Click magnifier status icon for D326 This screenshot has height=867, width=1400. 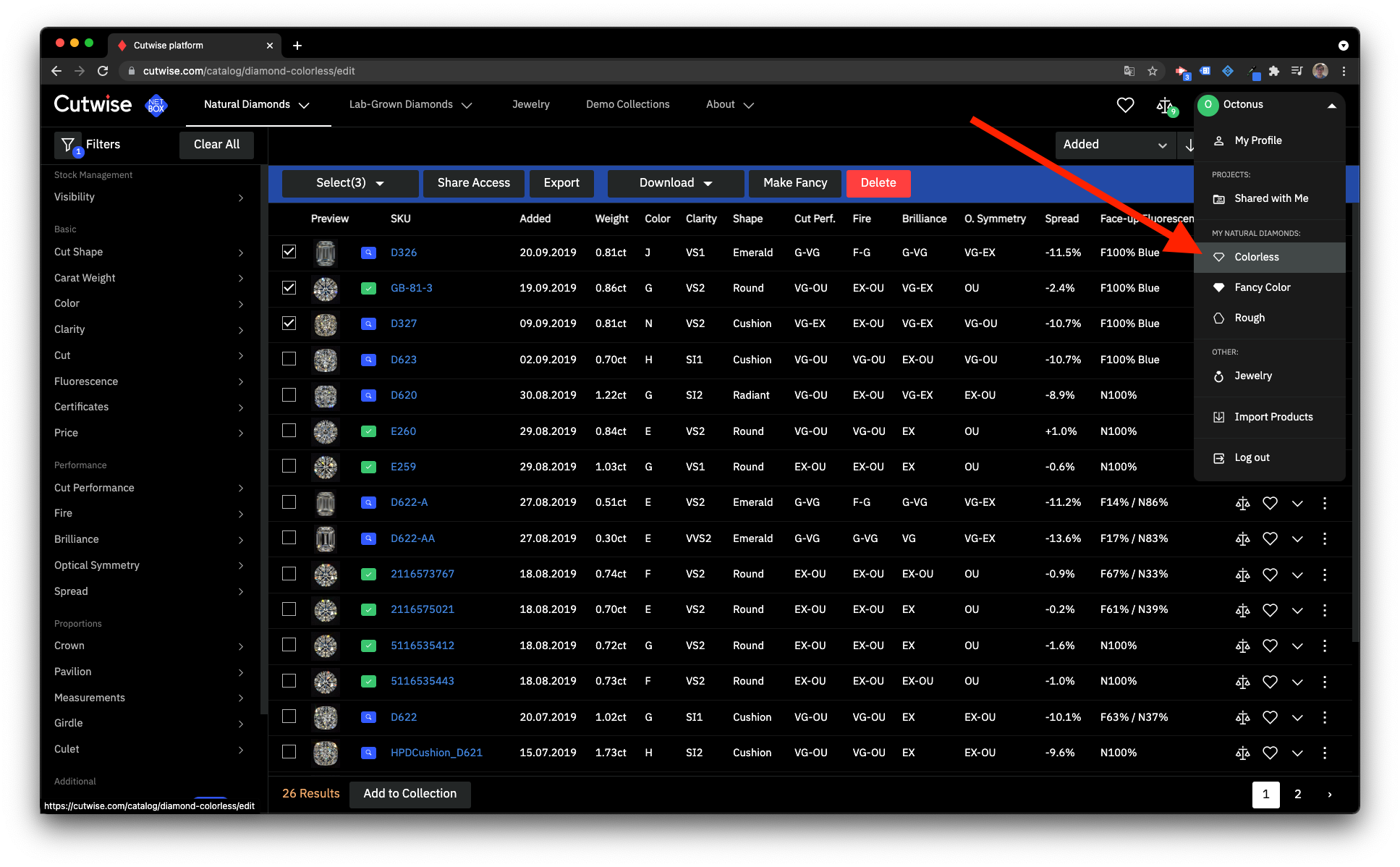click(368, 253)
